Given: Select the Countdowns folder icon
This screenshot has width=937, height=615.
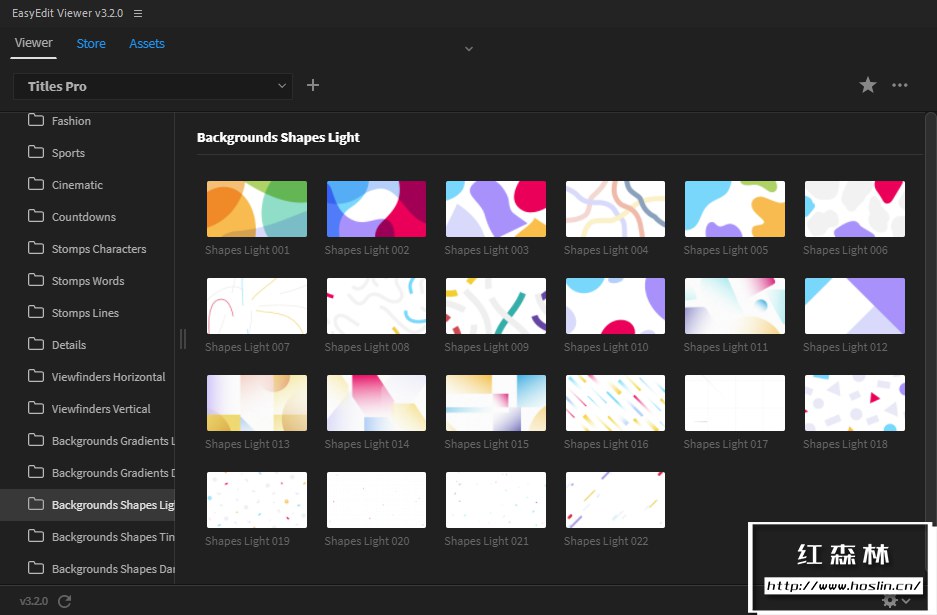Looking at the screenshot, I should click(x=36, y=216).
